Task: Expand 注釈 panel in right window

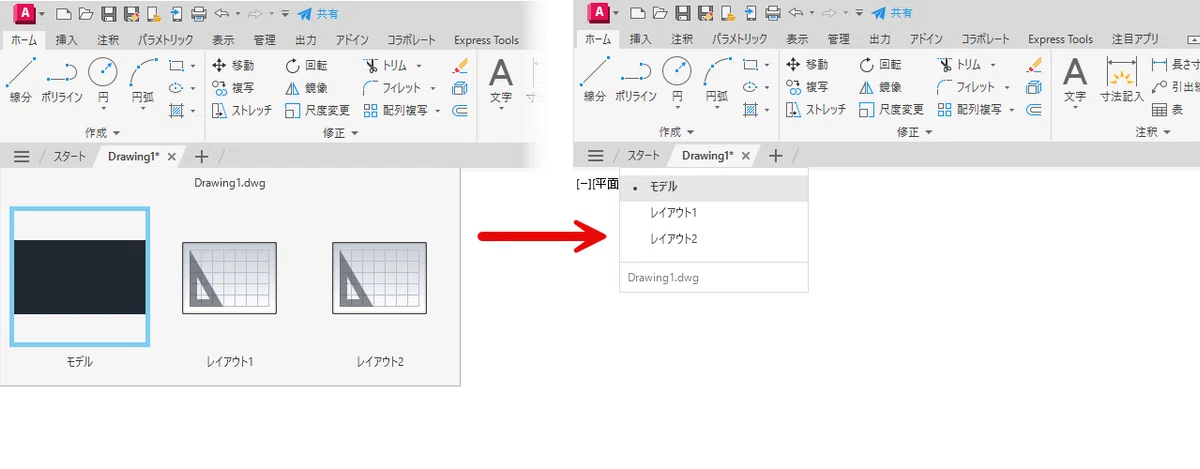Action: 1154,132
